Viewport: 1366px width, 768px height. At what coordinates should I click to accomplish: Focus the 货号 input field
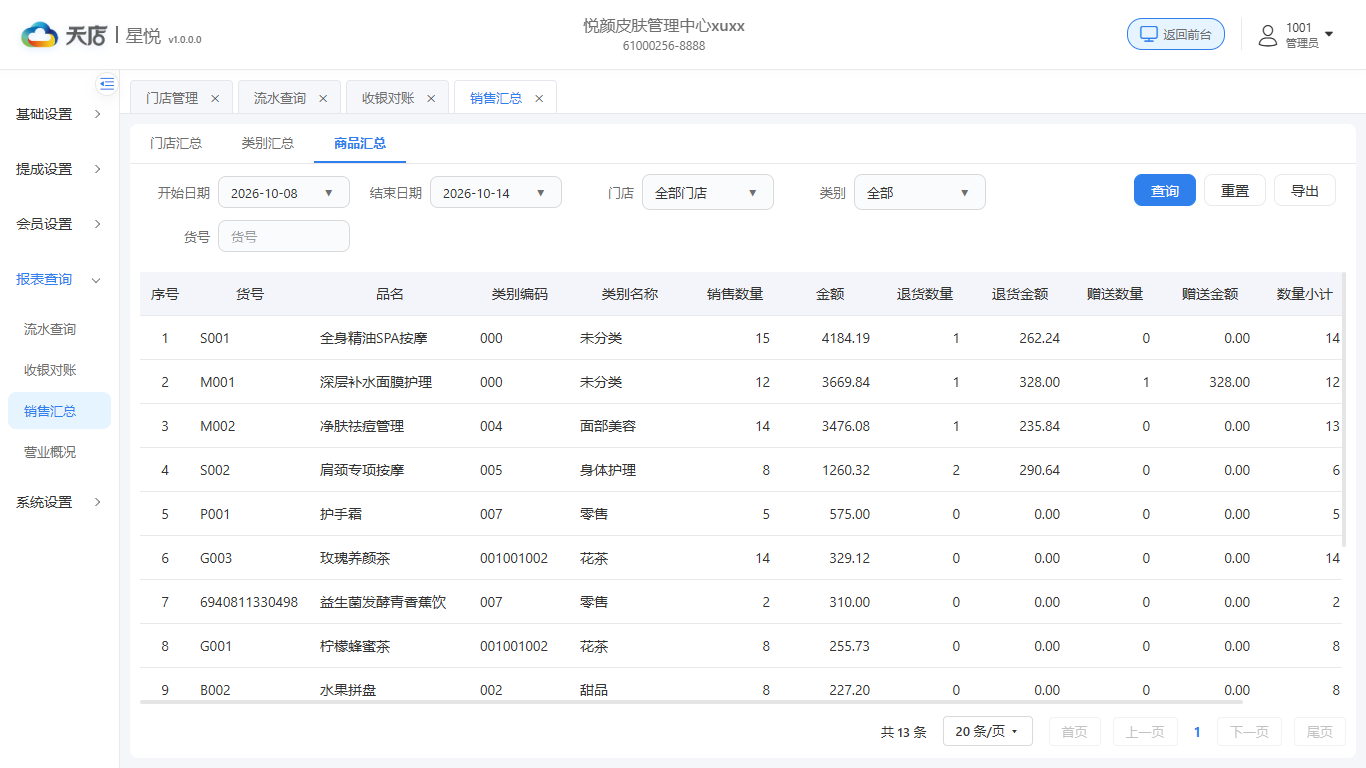pos(284,236)
